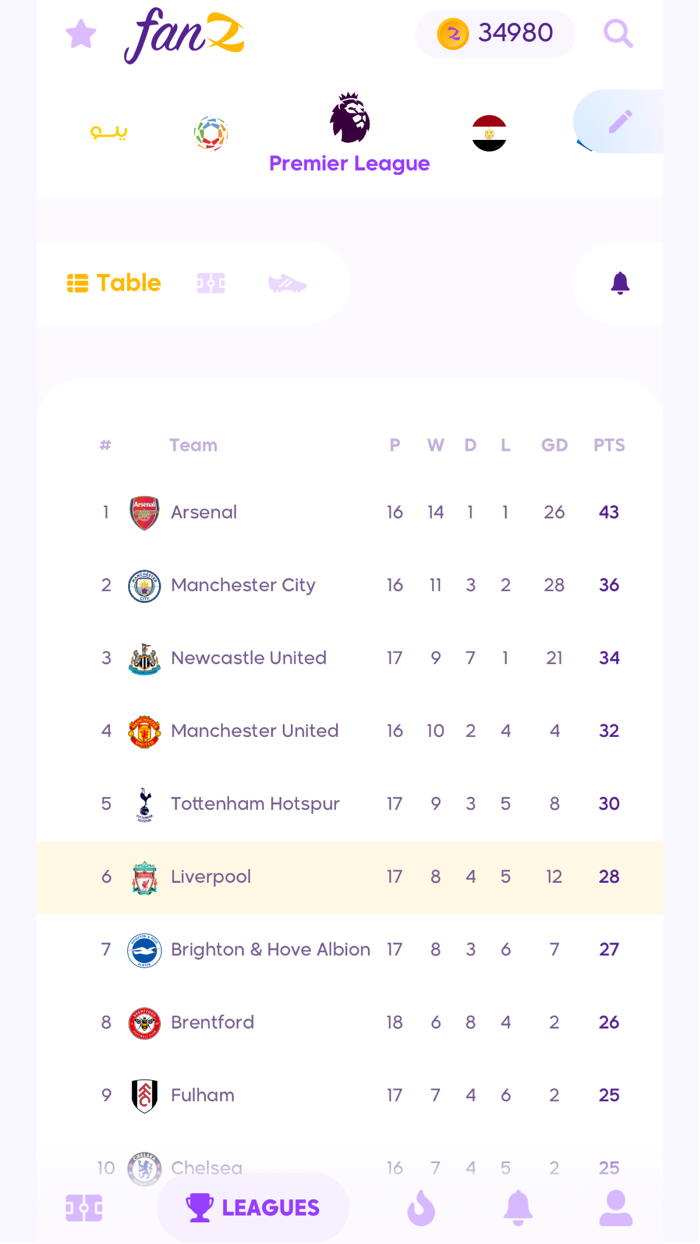This screenshot has height=1244, width=700.
Task: Open search with the magnifier icon
Action: pos(618,33)
